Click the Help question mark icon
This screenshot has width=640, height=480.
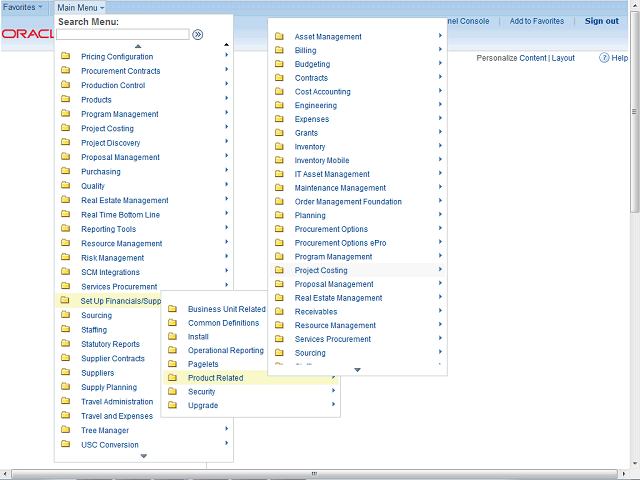pyautogui.click(x=604, y=58)
